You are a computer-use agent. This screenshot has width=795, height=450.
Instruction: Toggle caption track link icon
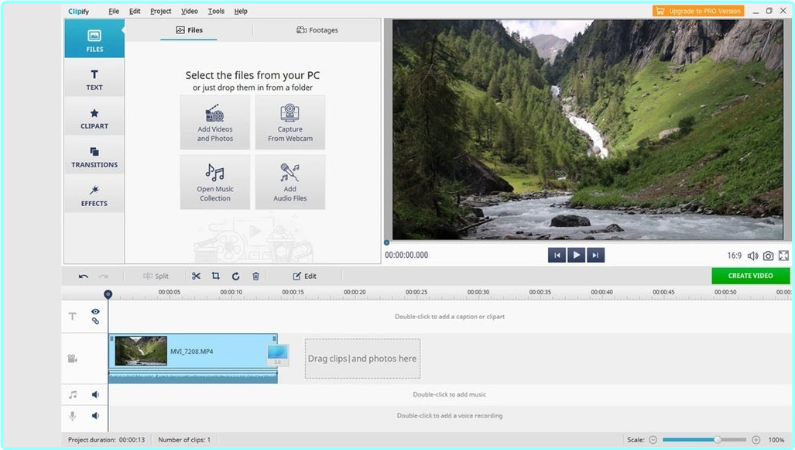click(x=95, y=321)
